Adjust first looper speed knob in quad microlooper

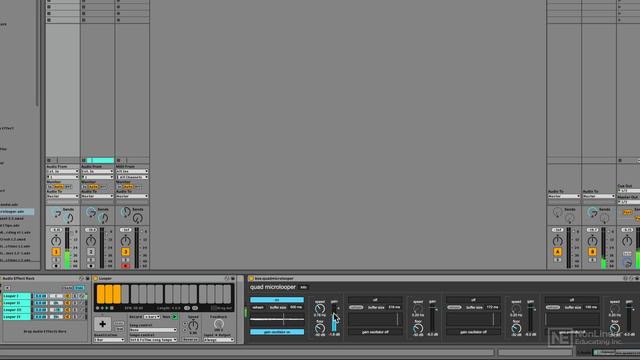click(320, 309)
